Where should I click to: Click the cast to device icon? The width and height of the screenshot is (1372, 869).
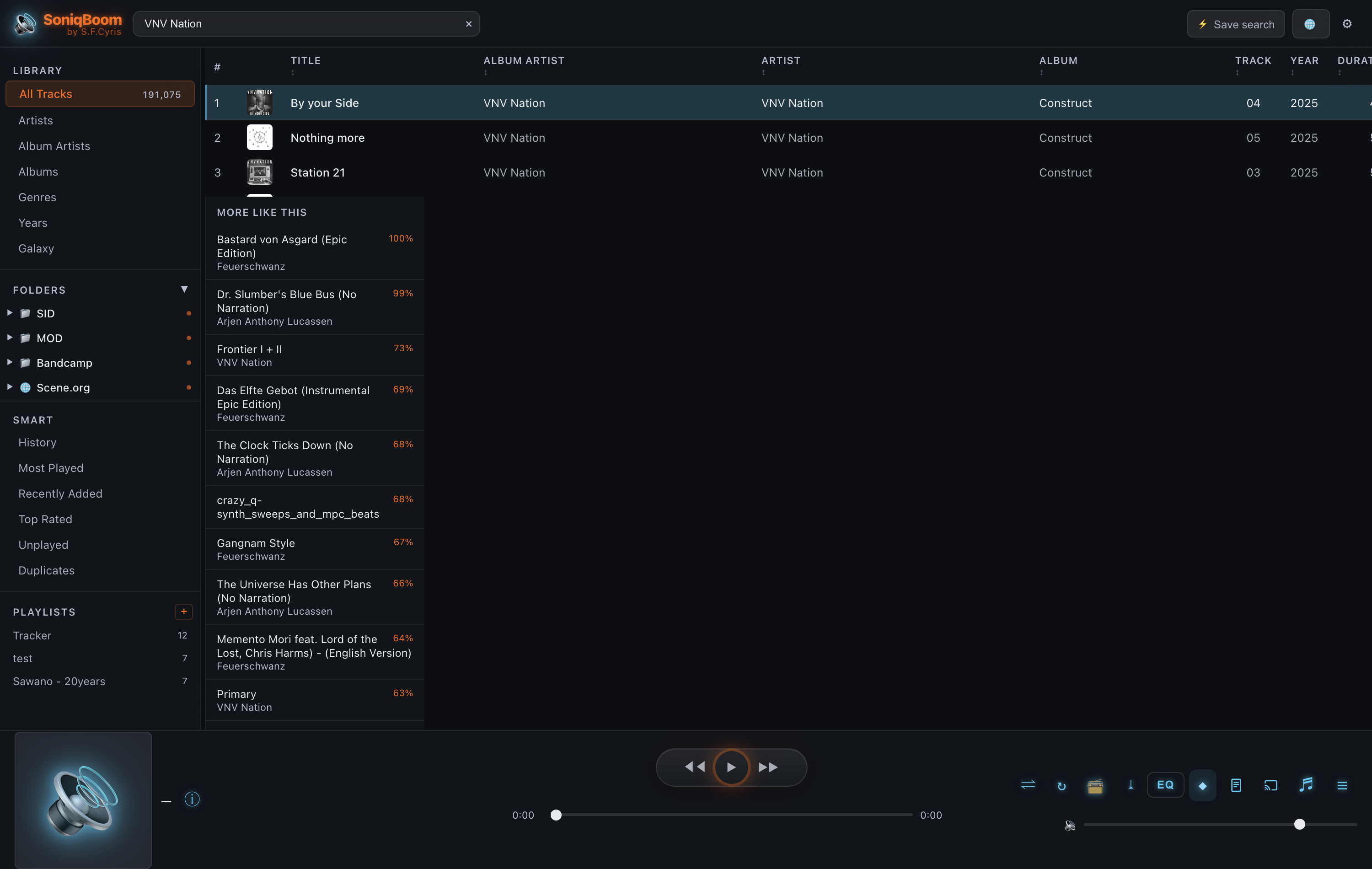coord(1270,785)
